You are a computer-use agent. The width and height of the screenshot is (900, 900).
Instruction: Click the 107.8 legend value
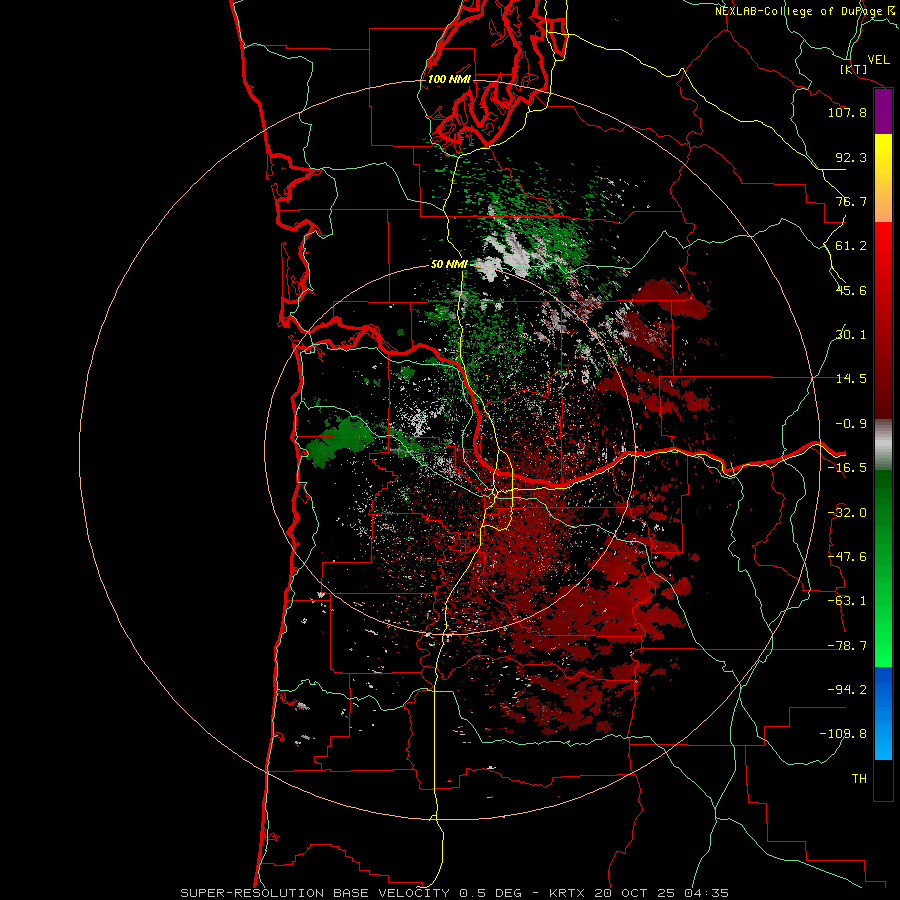pyautogui.click(x=847, y=112)
